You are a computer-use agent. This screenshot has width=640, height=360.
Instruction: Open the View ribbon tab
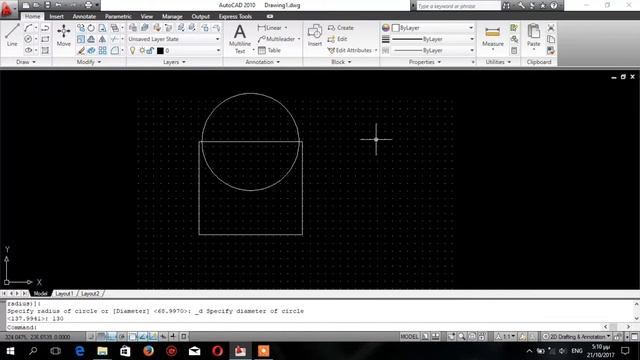pyautogui.click(x=147, y=16)
